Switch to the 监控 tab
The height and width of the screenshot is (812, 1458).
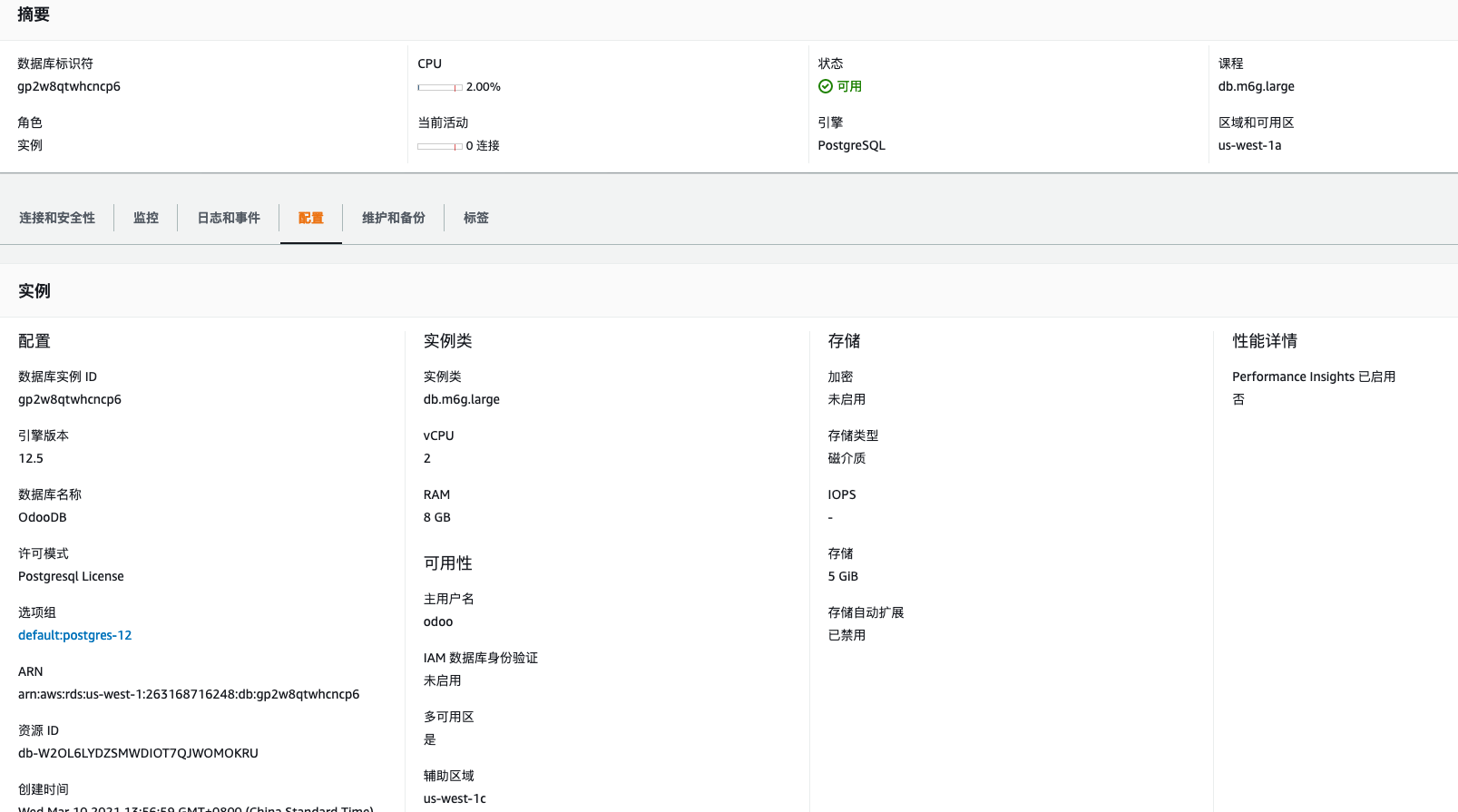tap(146, 218)
